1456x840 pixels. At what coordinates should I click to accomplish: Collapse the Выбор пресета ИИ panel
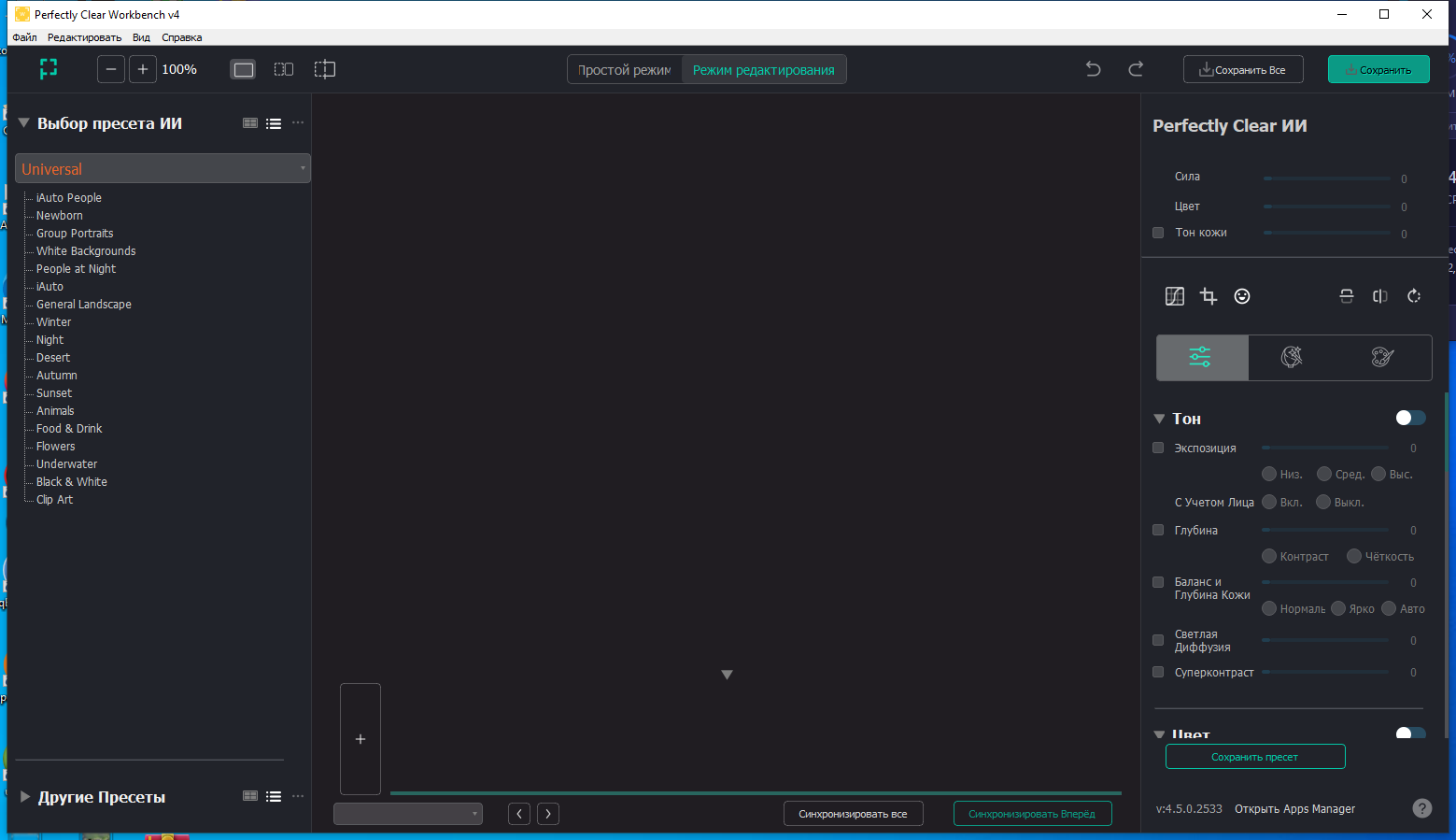click(22, 122)
